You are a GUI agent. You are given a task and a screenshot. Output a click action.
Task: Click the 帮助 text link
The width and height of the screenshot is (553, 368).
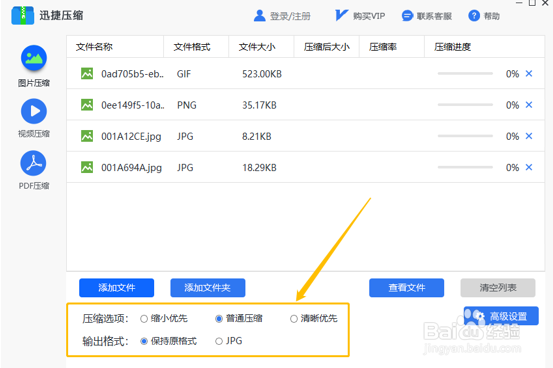click(x=492, y=16)
